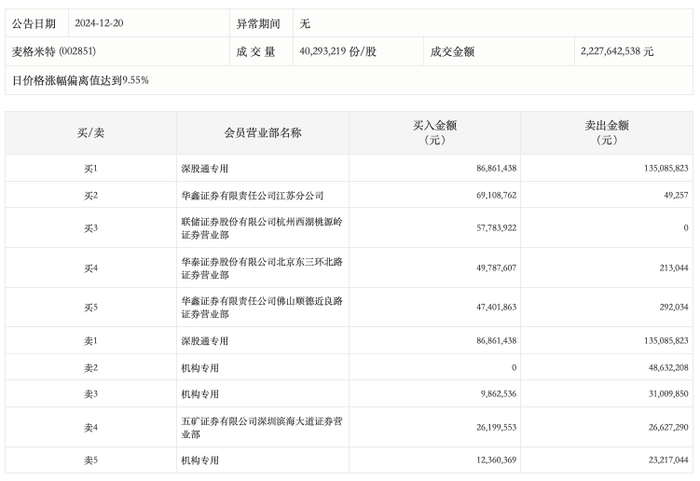Click sell amount 48,632,208

pos(668,368)
